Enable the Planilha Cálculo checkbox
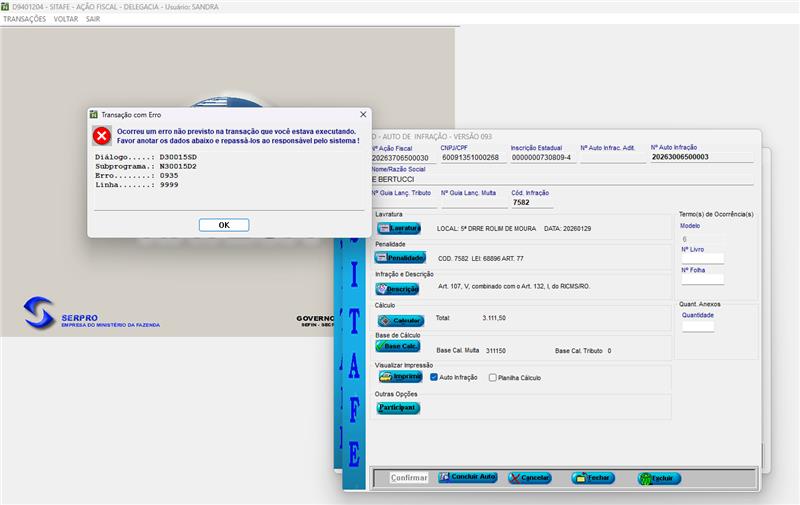Image resolution: width=800 pixels, height=505 pixels. (x=492, y=377)
